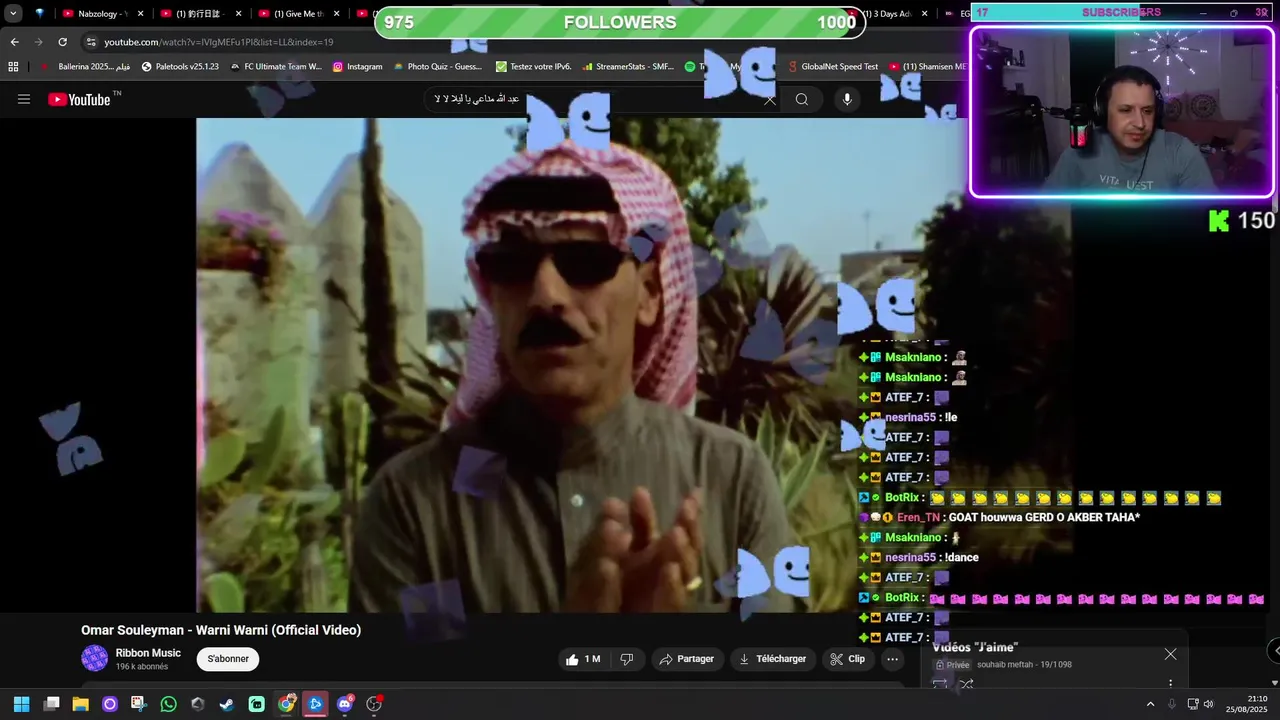Like the video with thumbs up
Image resolution: width=1280 pixels, height=720 pixels.
(x=584, y=659)
